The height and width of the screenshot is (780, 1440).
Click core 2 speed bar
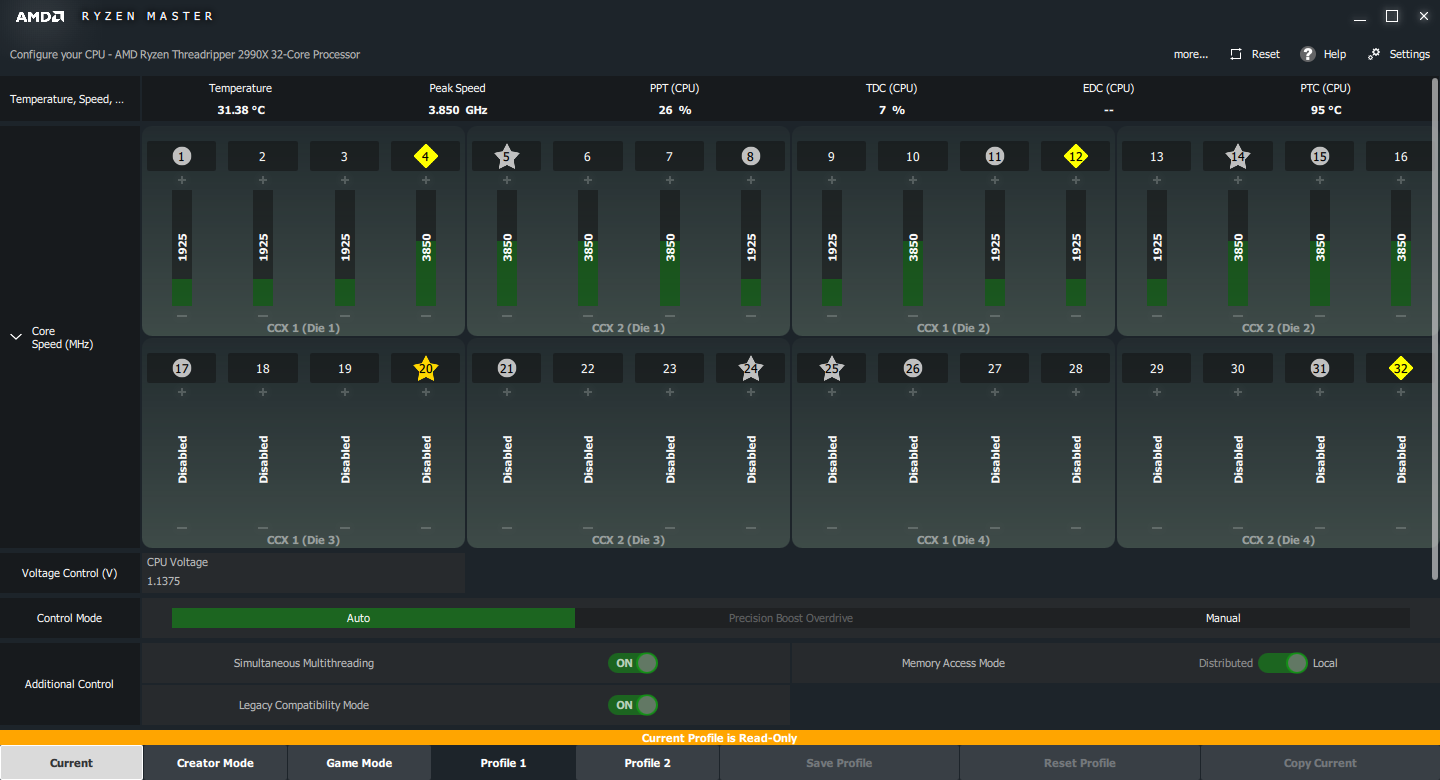click(x=263, y=248)
